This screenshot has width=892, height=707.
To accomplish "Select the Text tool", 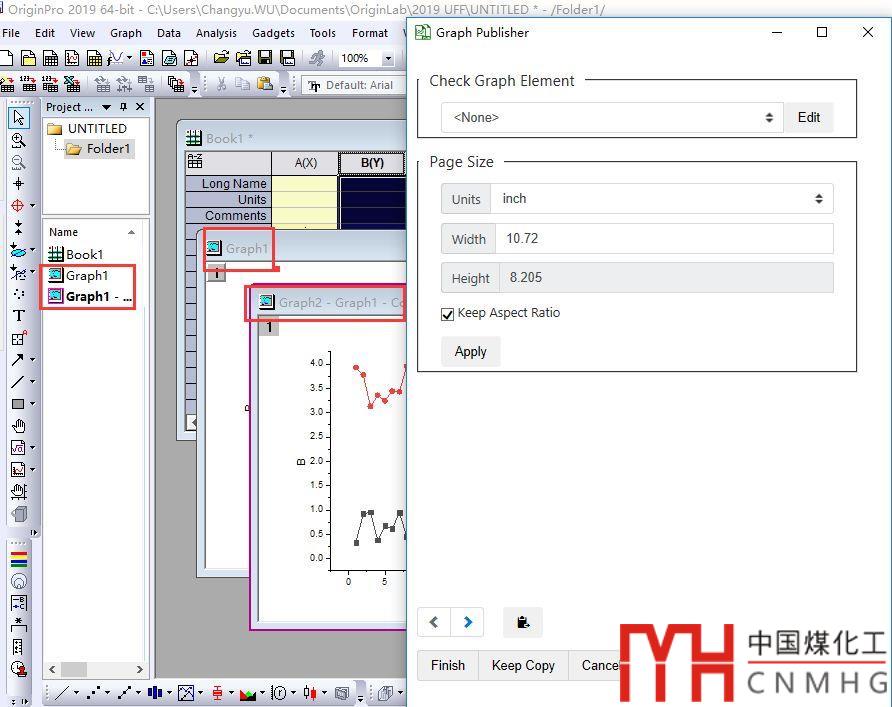I will coord(18,315).
